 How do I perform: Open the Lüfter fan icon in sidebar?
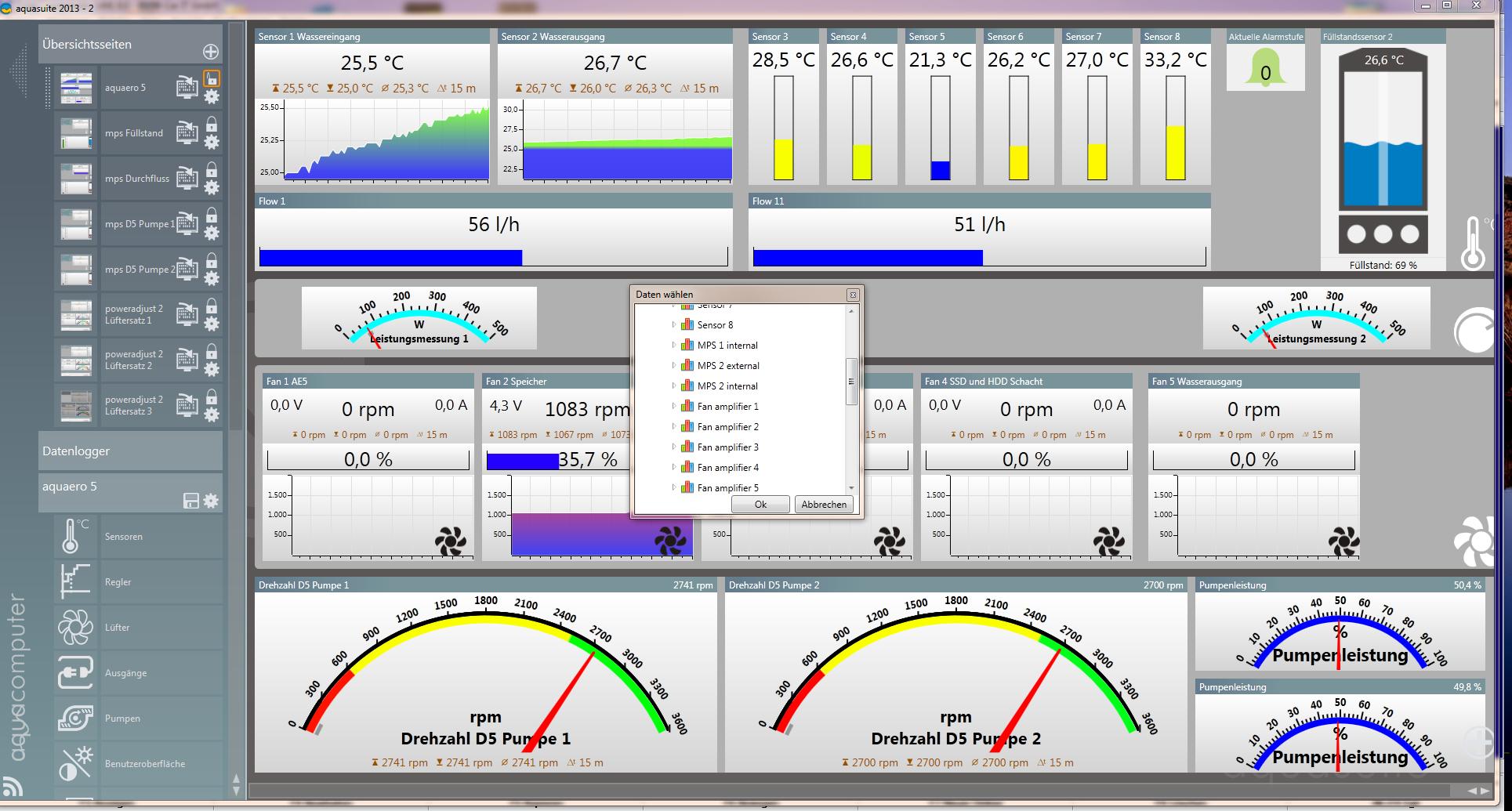(75, 628)
